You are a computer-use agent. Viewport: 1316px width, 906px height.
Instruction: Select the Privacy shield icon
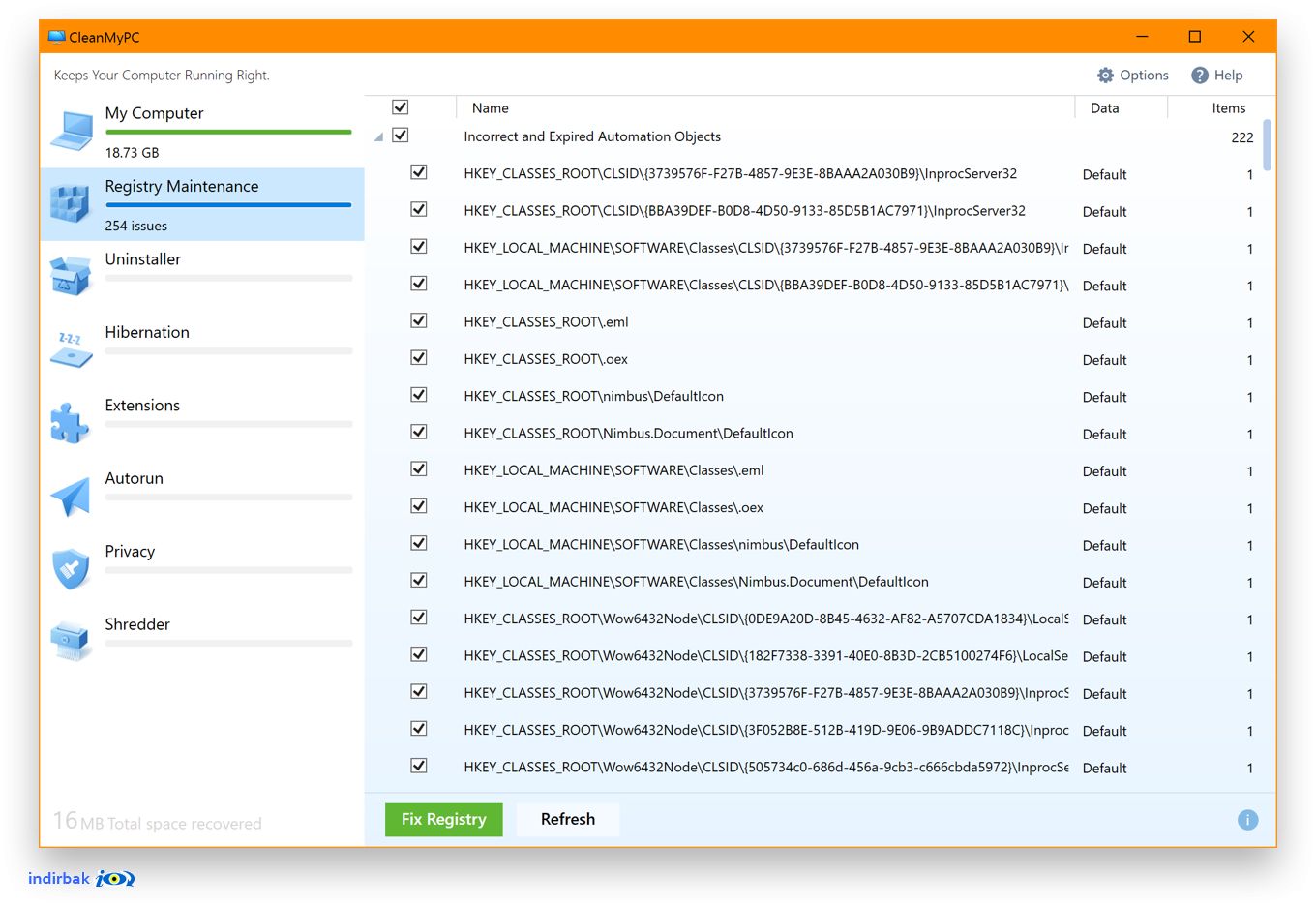point(71,569)
